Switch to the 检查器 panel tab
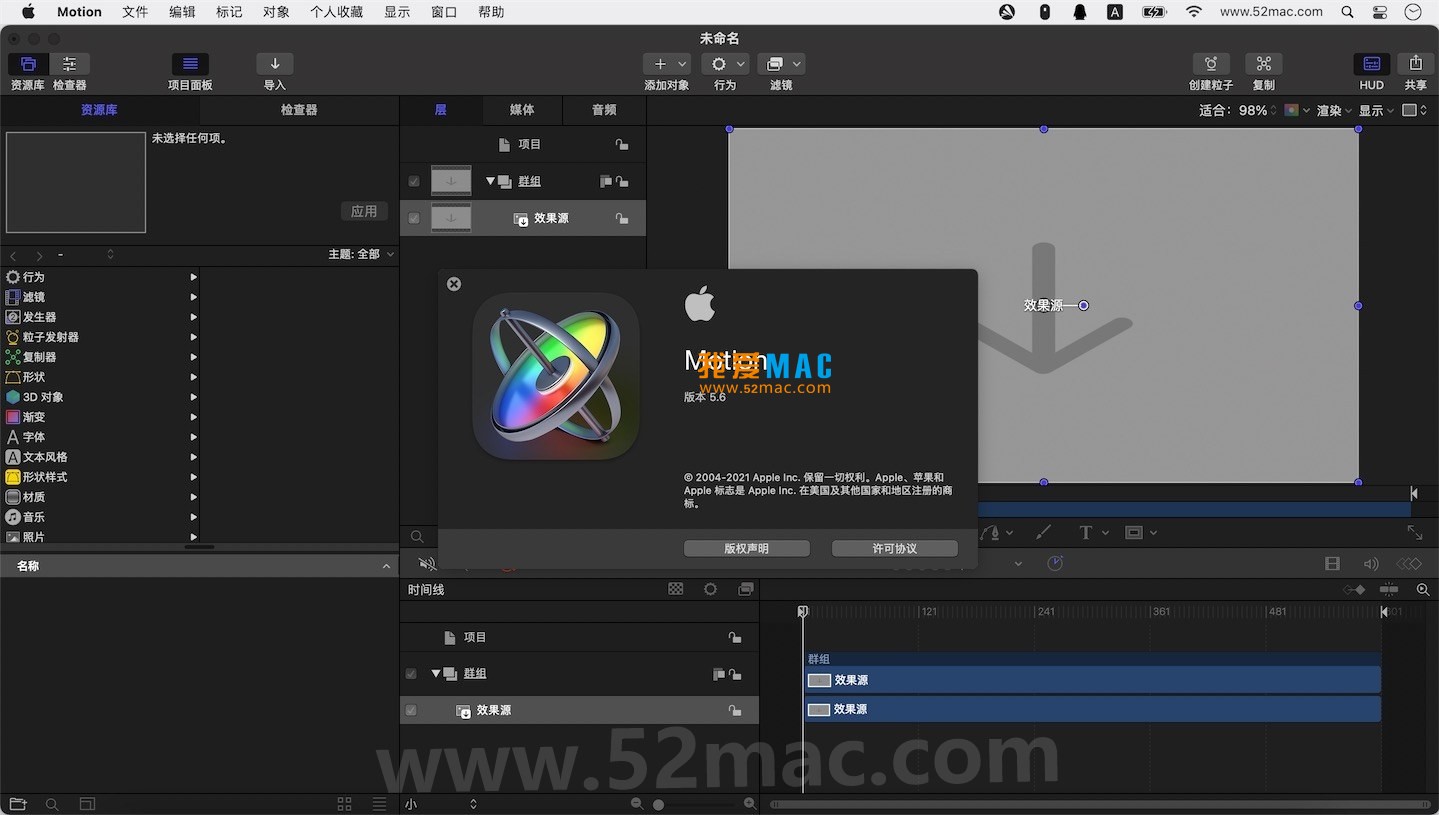The width and height of the screenshot is (1439, 815). (299, 110)
